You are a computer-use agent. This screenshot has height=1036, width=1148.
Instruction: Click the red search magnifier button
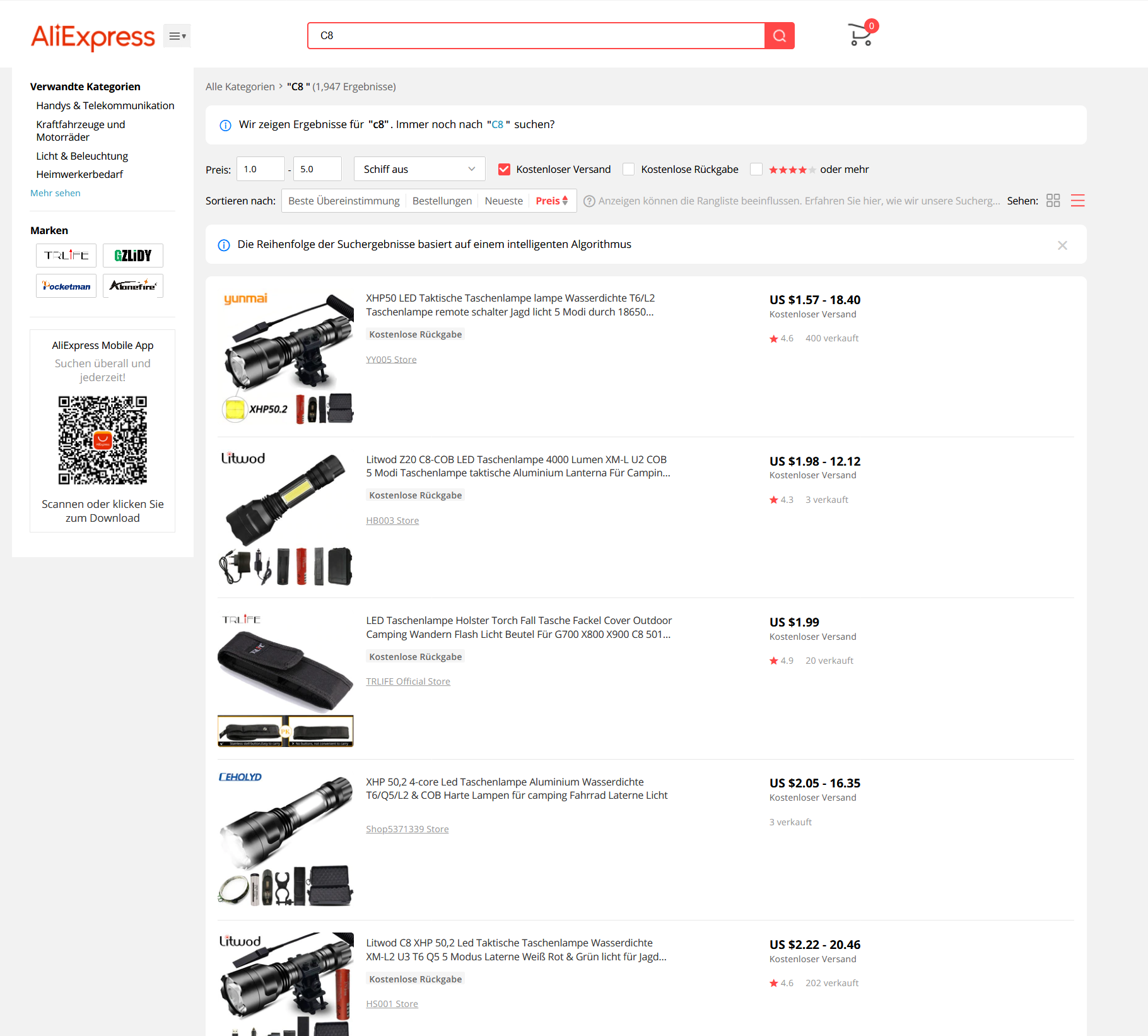click(780, 35)
